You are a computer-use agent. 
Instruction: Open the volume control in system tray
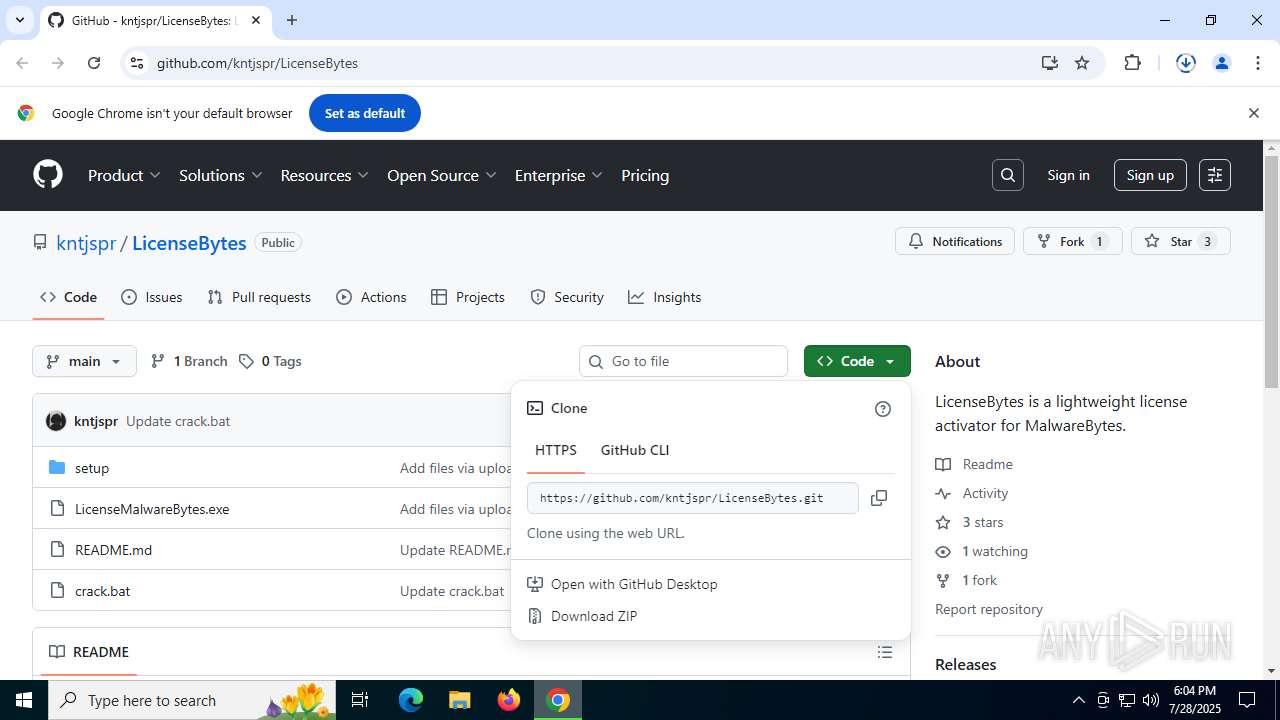(x=1151, y=700)
